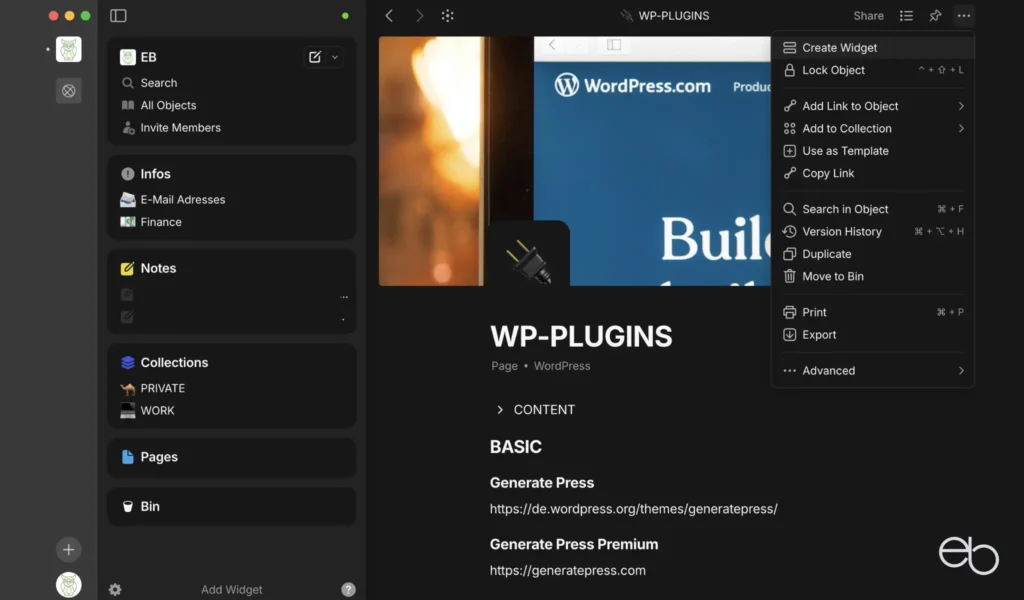Open the help question mark icon
The height and width of the screenshot is (600, 1024).
pos(349,590)
